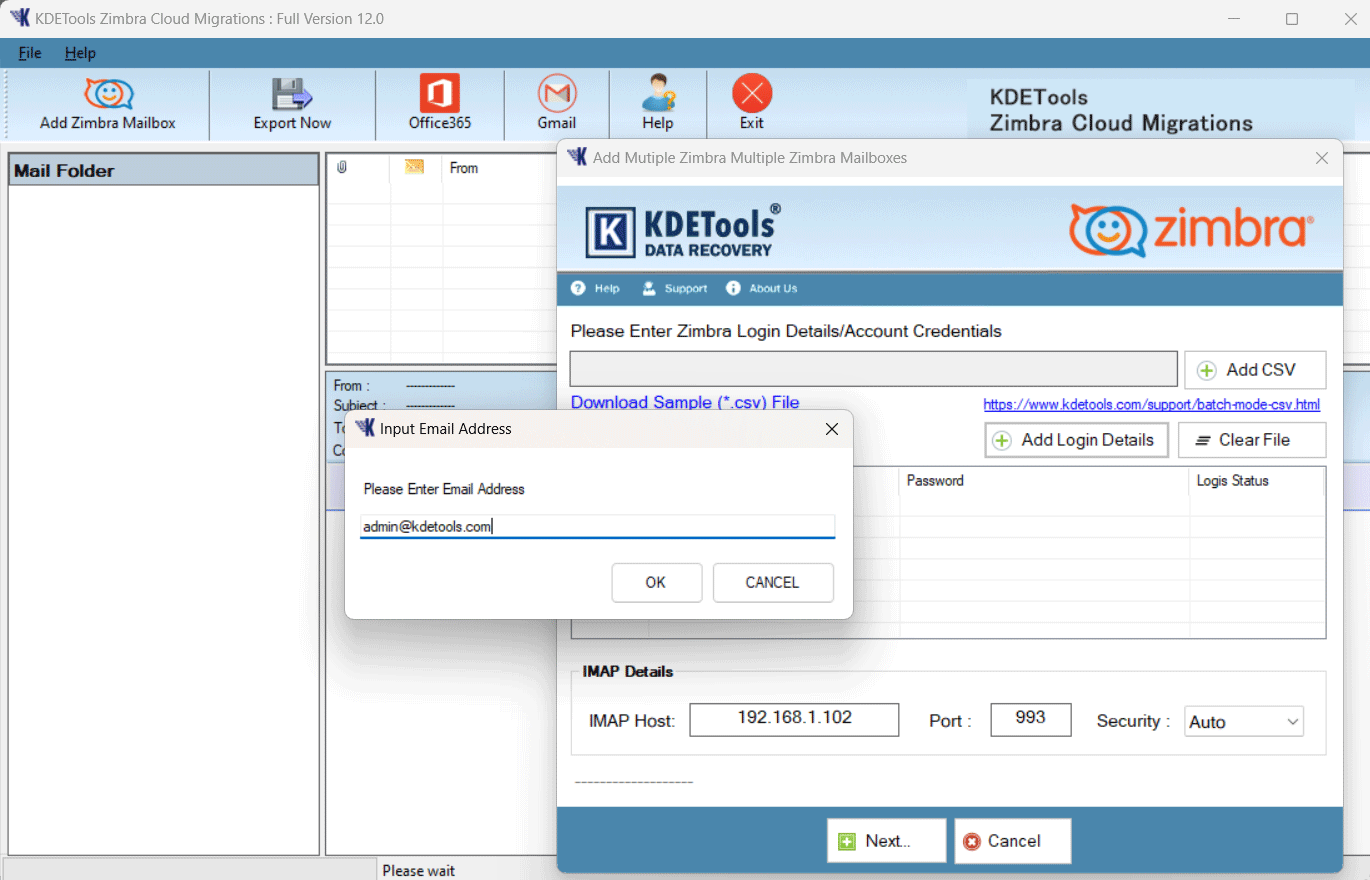Screen dimensions: 1370x880
Task: Open the batch-mode-csv.html support link
Action: pos(1152,405)
